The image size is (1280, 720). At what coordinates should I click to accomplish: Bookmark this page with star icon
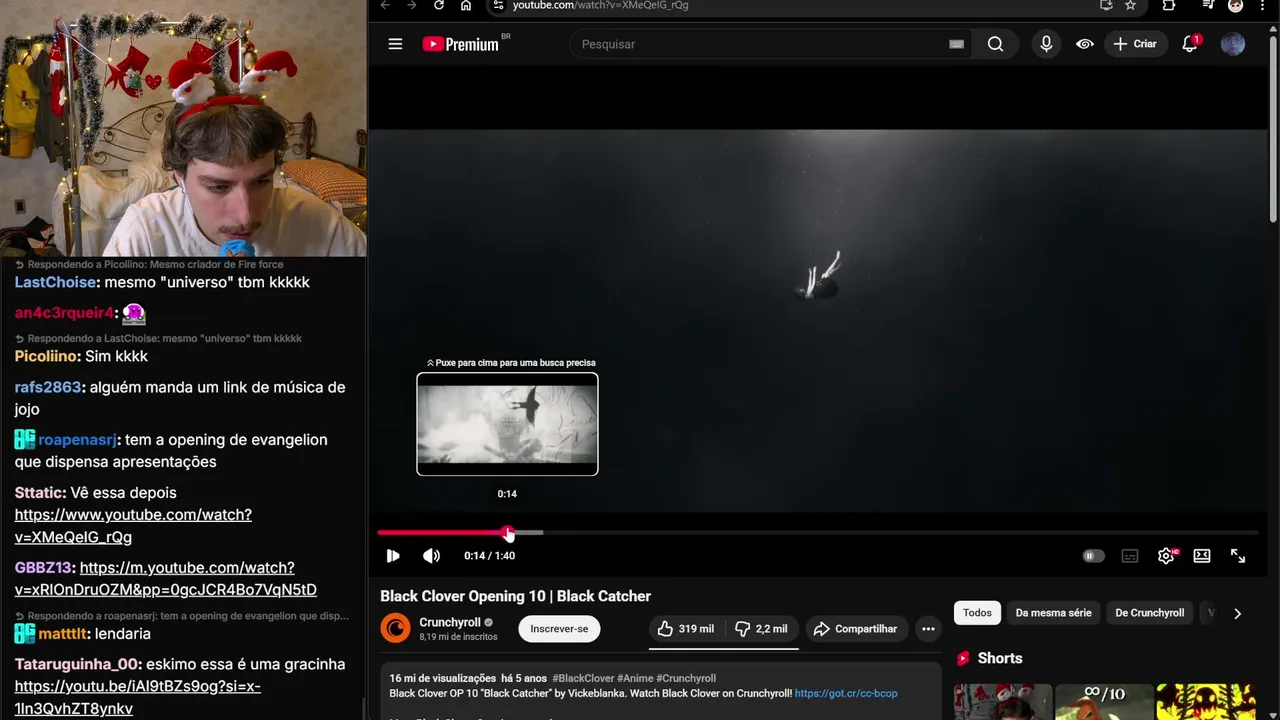click(1130, 5)
